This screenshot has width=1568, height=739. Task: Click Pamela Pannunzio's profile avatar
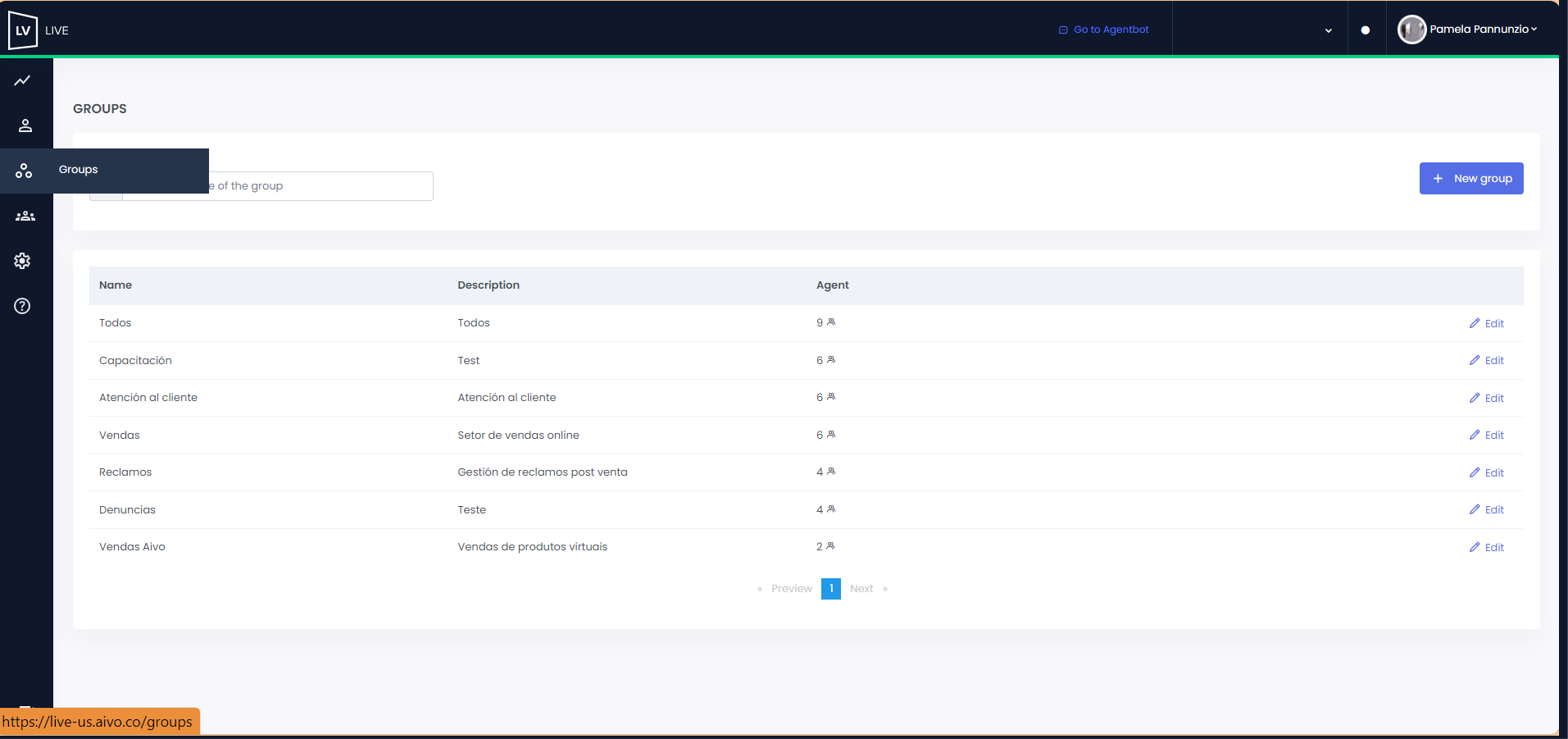[x=1411, y=30]
